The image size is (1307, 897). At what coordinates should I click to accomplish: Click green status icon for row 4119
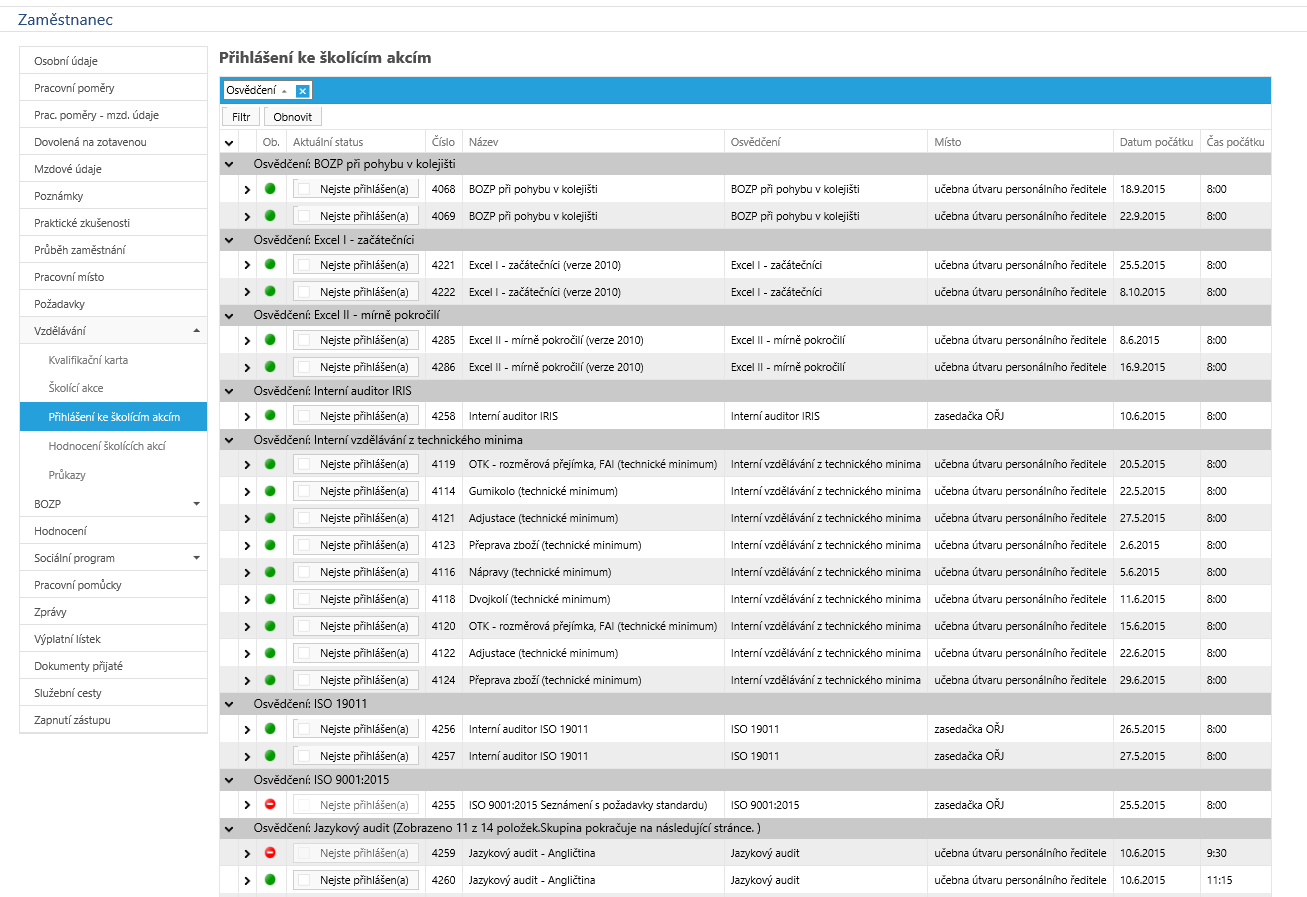270,463
